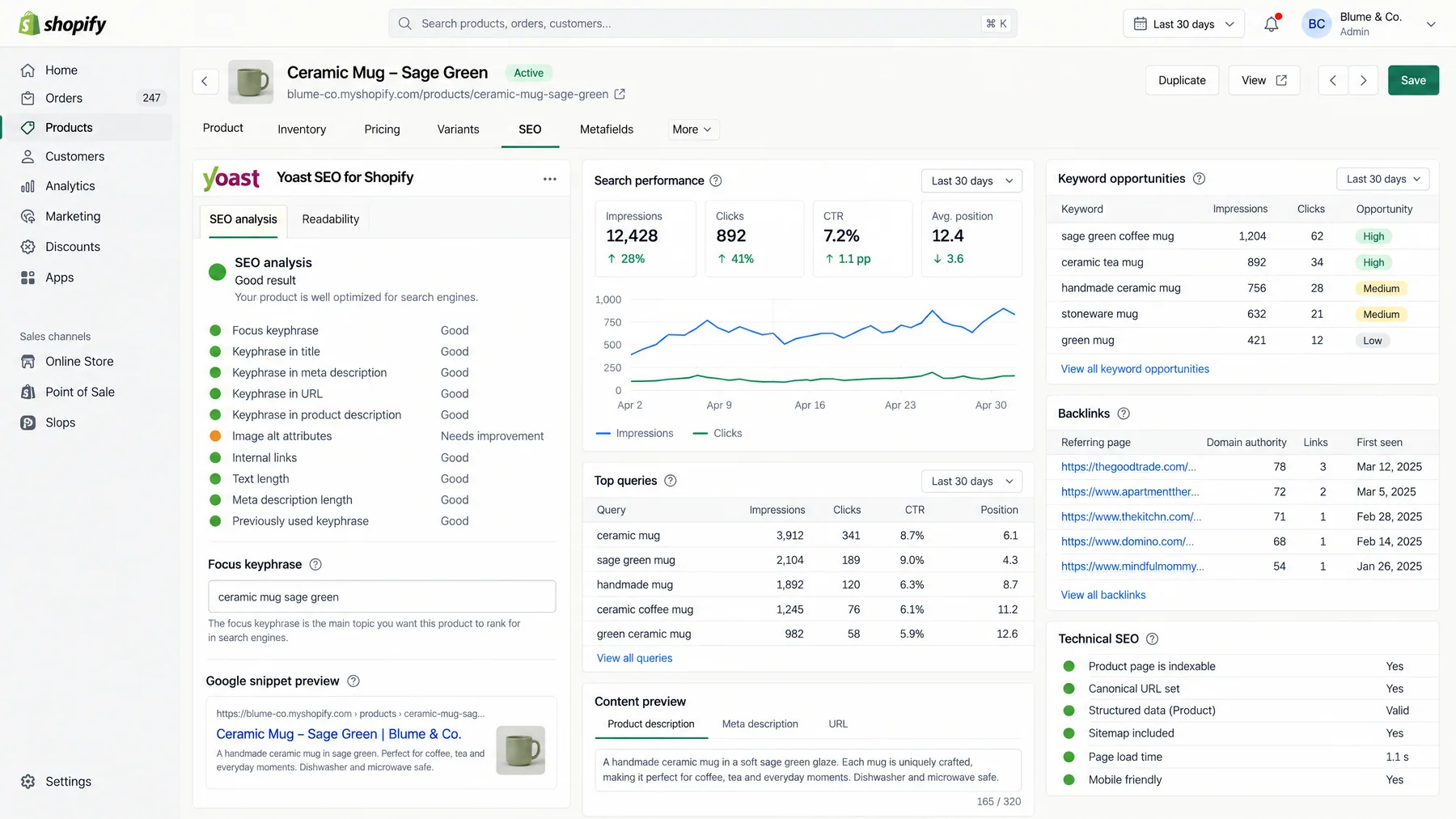Select 'ceramic mug' query row

(807, 536)
